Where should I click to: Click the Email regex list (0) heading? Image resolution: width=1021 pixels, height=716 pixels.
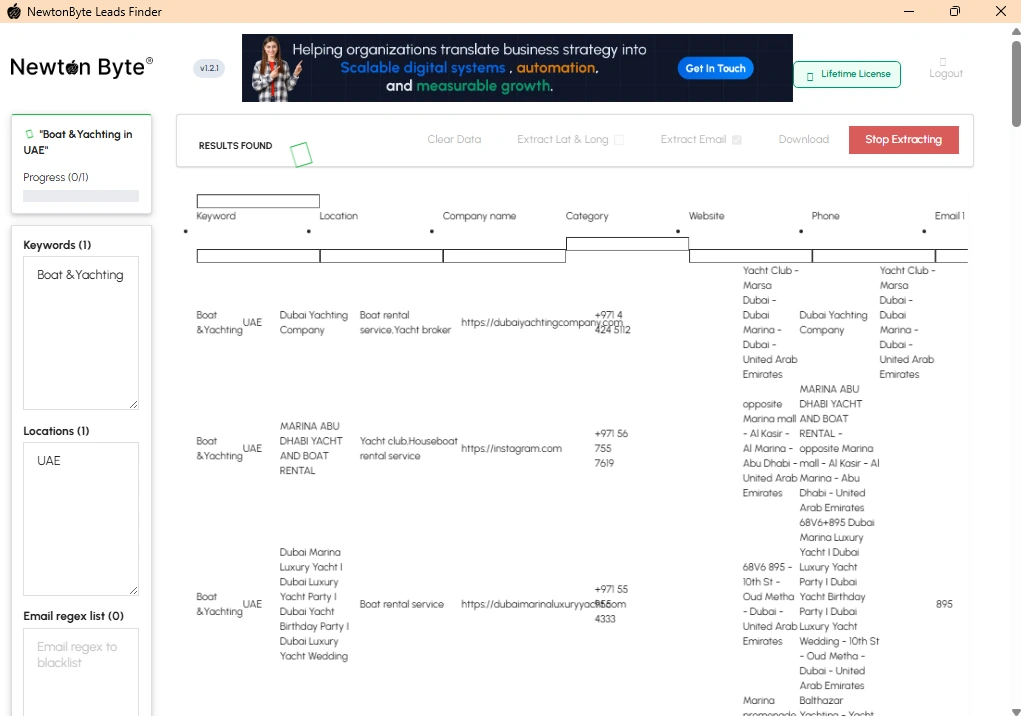pos(74,616)
